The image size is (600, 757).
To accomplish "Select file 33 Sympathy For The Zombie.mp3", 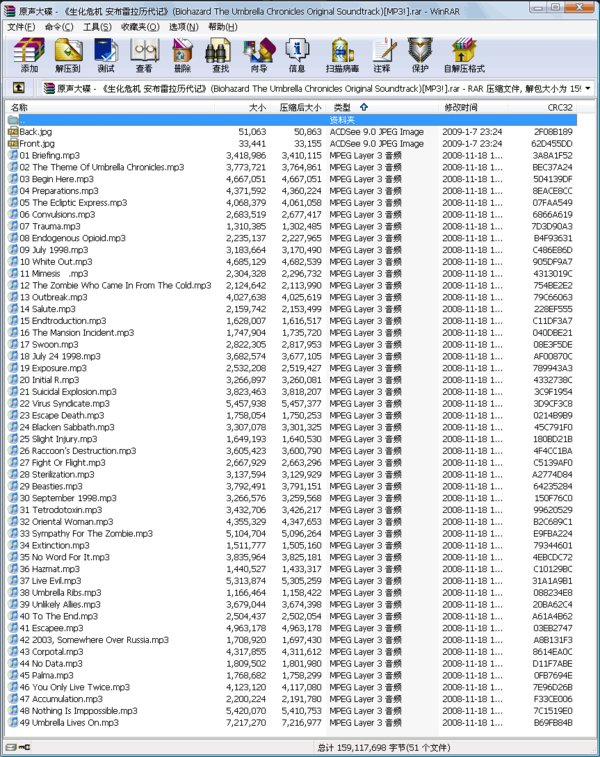I will point(86,533).
